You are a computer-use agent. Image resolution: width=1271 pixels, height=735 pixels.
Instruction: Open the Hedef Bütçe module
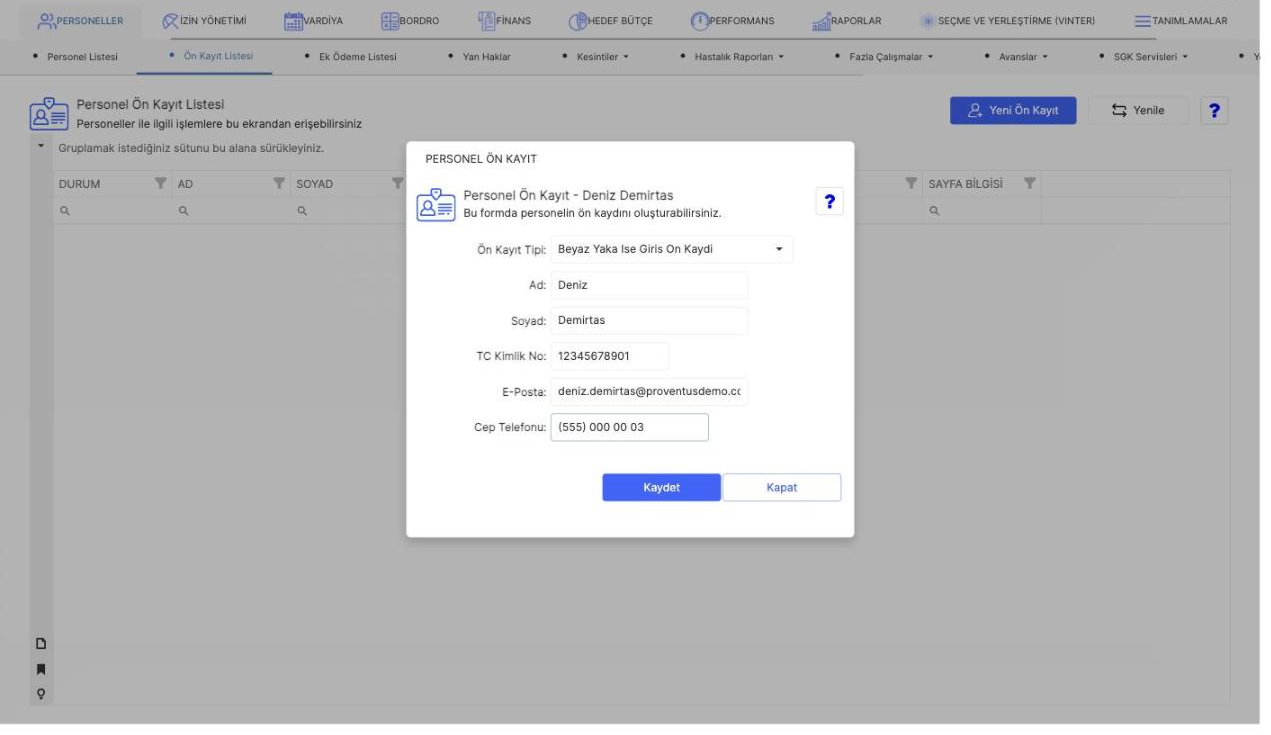pos(610,21)
